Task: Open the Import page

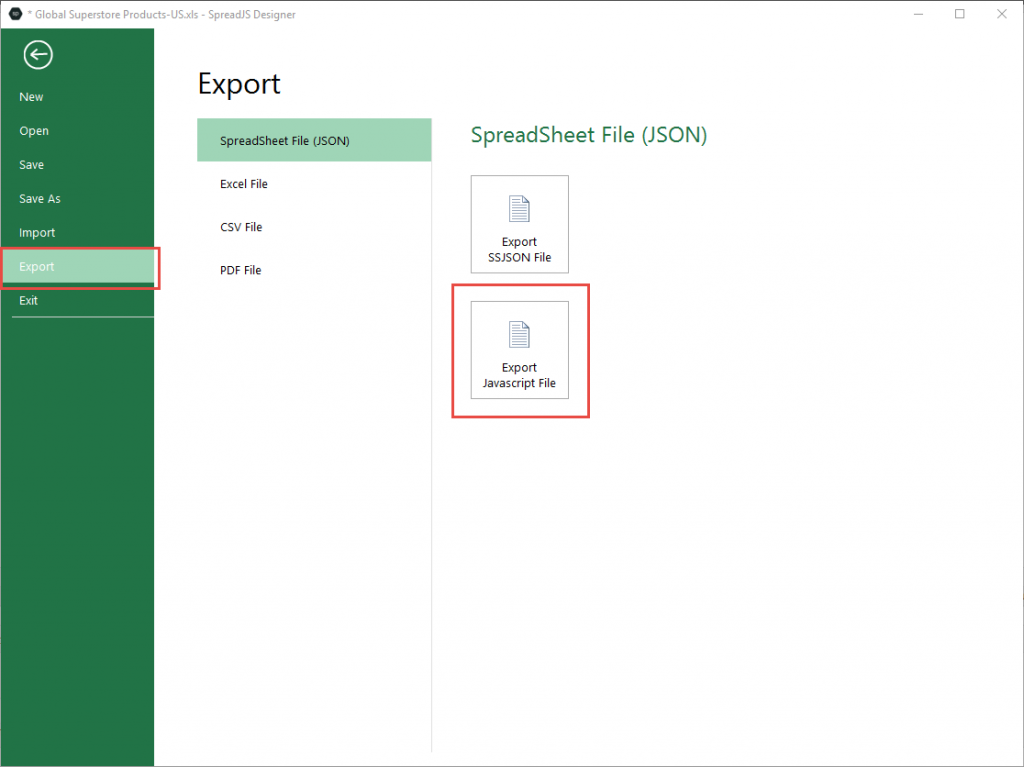Action: click(x=77, y=233)
